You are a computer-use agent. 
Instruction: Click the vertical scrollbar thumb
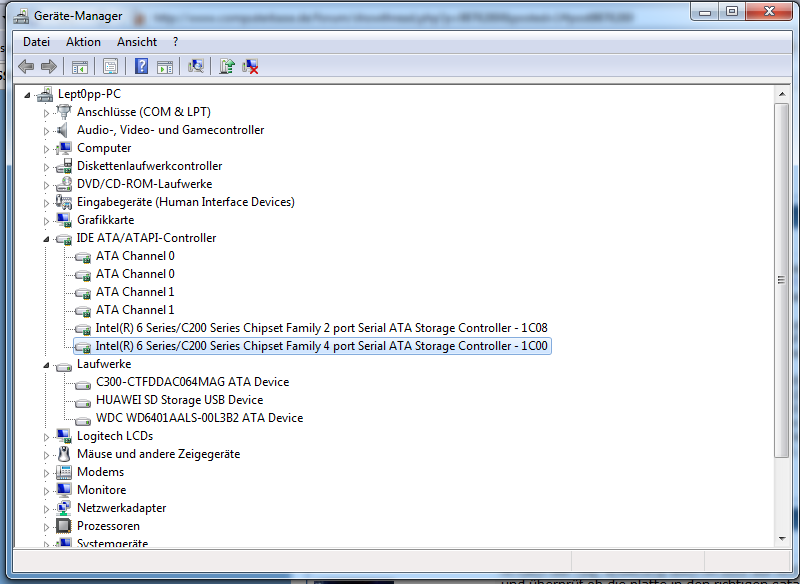782,280
